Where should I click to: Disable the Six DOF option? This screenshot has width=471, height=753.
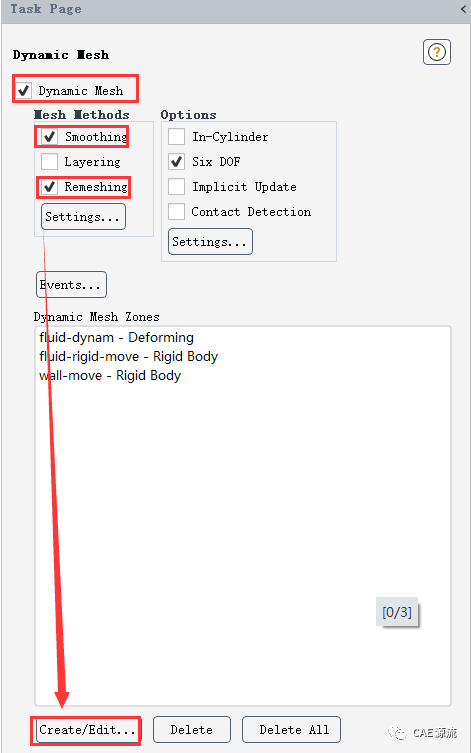(176, 162)
